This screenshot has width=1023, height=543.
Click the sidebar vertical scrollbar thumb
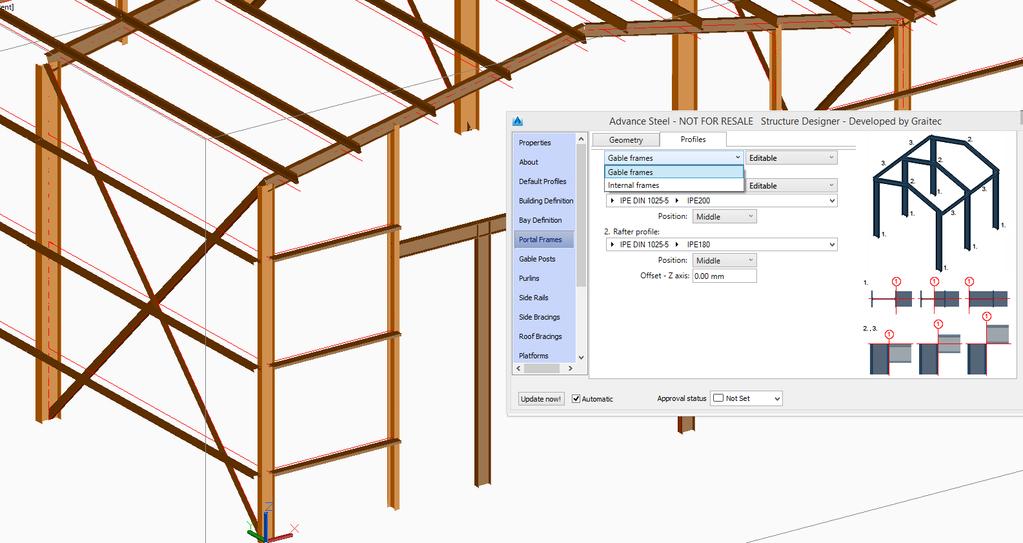click(581, 215)
